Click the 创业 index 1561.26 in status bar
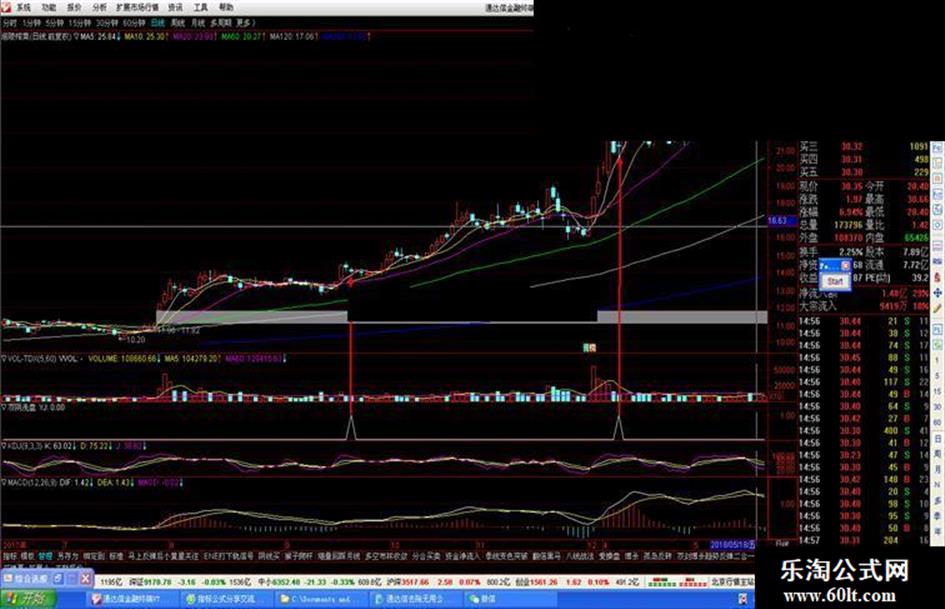945x609 pixels. (x=536, y=582)
